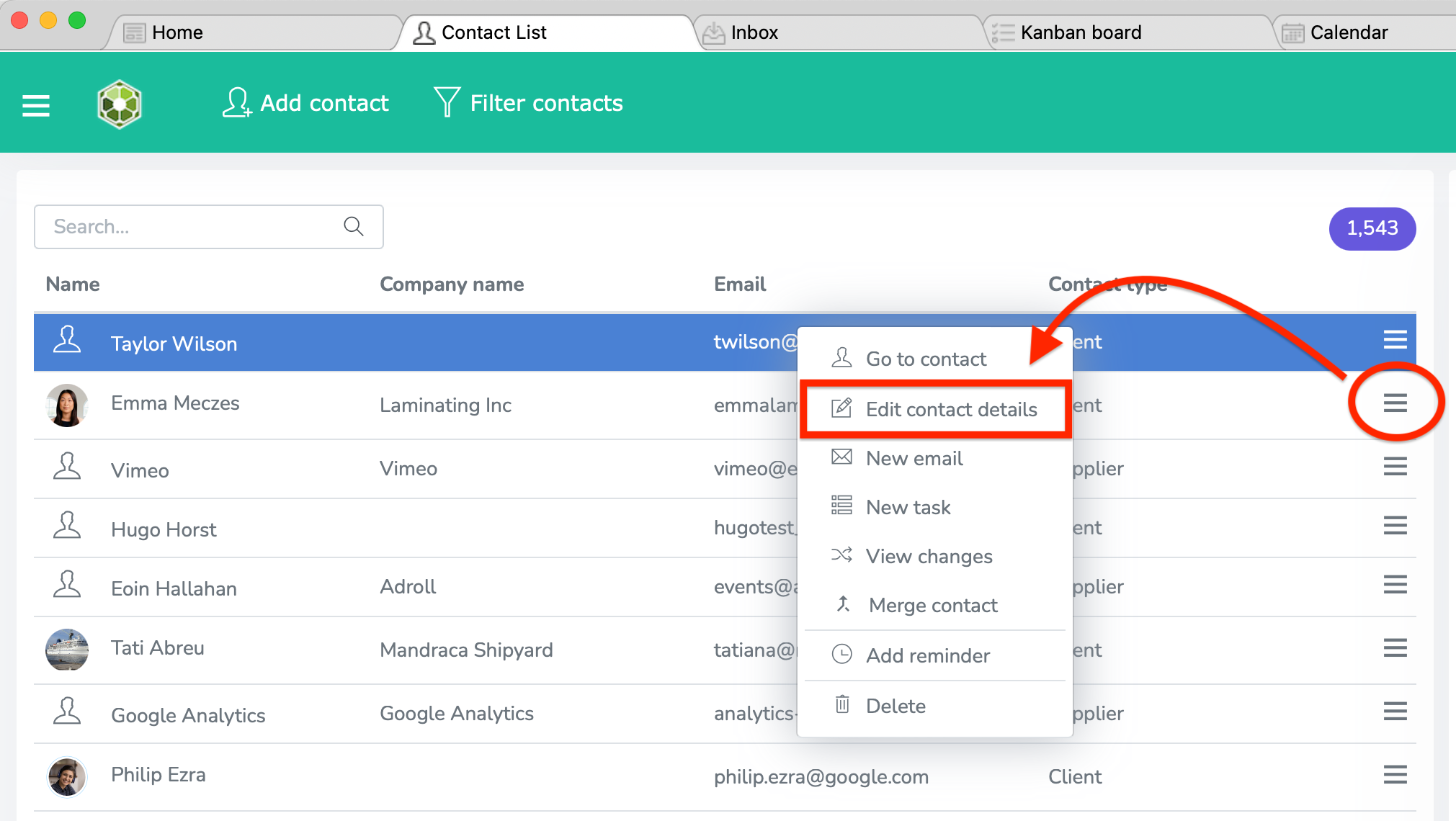Click Tati Abreu's ship avatar thumbnail
The image size is (1456, 821).
coord(67,649)
